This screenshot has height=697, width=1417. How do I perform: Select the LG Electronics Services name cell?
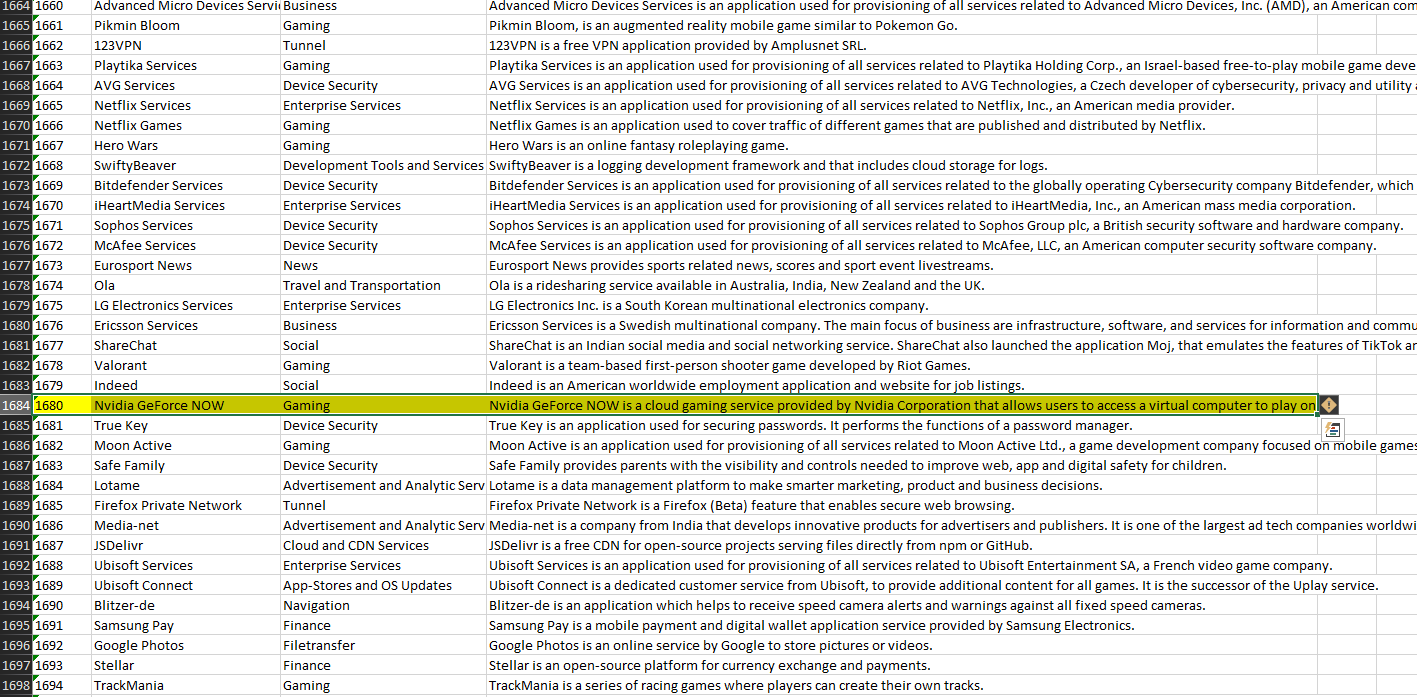tap(186, 305)
